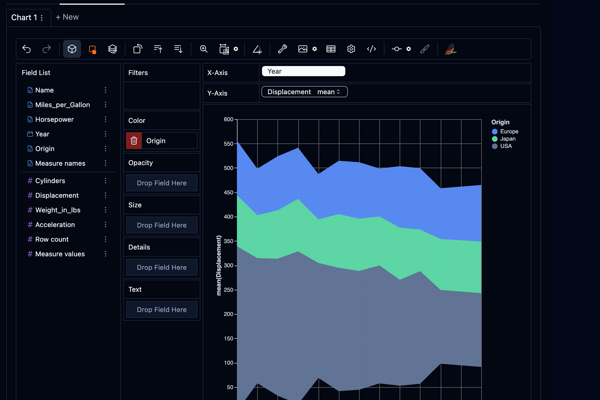Add a new chart with + New
Screen dimensions: 600x400
coord(67,17)
